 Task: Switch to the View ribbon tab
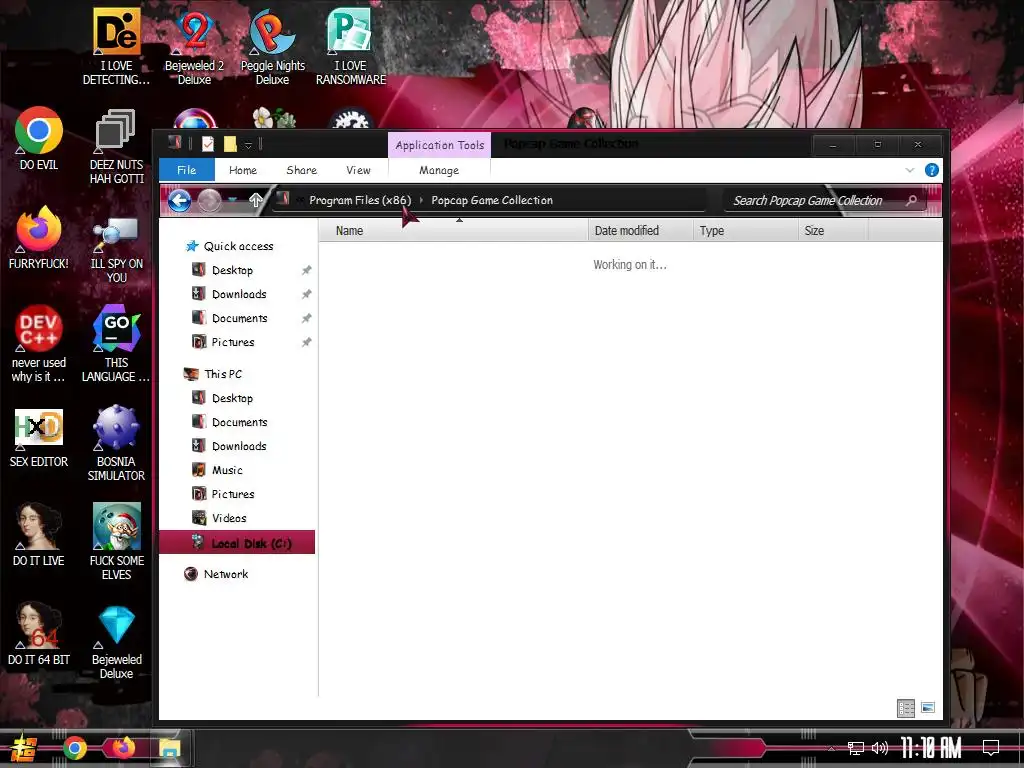point(359,170)
